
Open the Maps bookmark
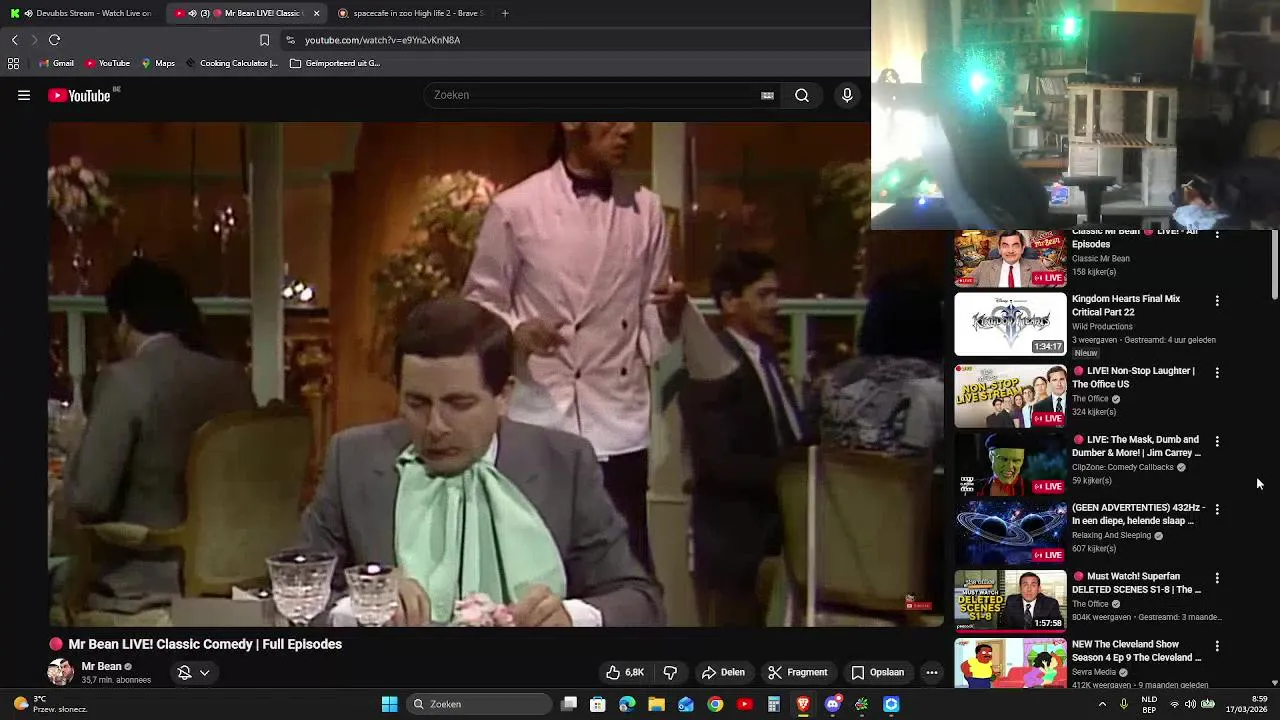(158, 63)
